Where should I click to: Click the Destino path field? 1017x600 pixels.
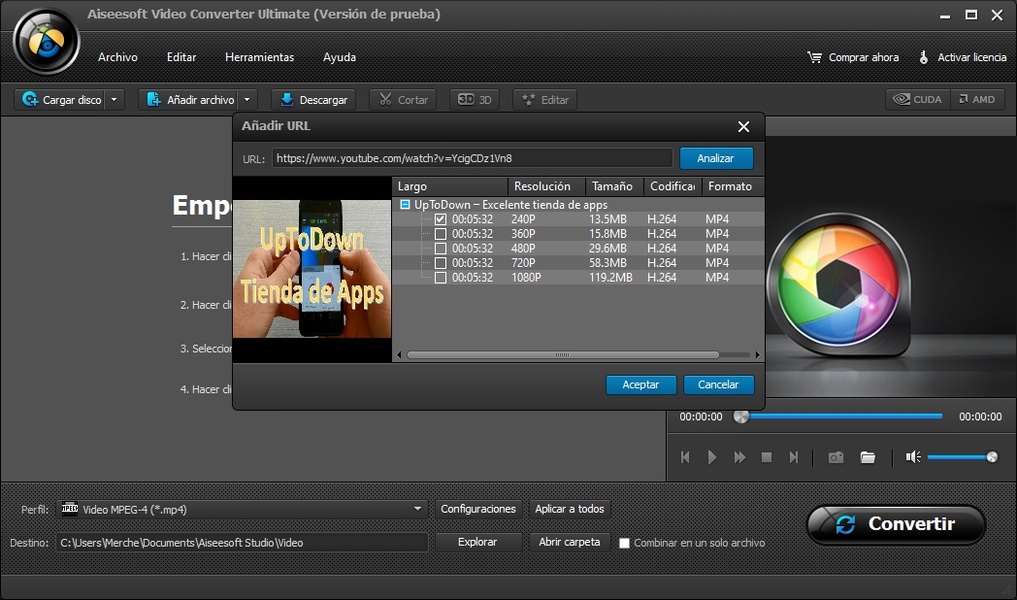[x=243, y=542]
